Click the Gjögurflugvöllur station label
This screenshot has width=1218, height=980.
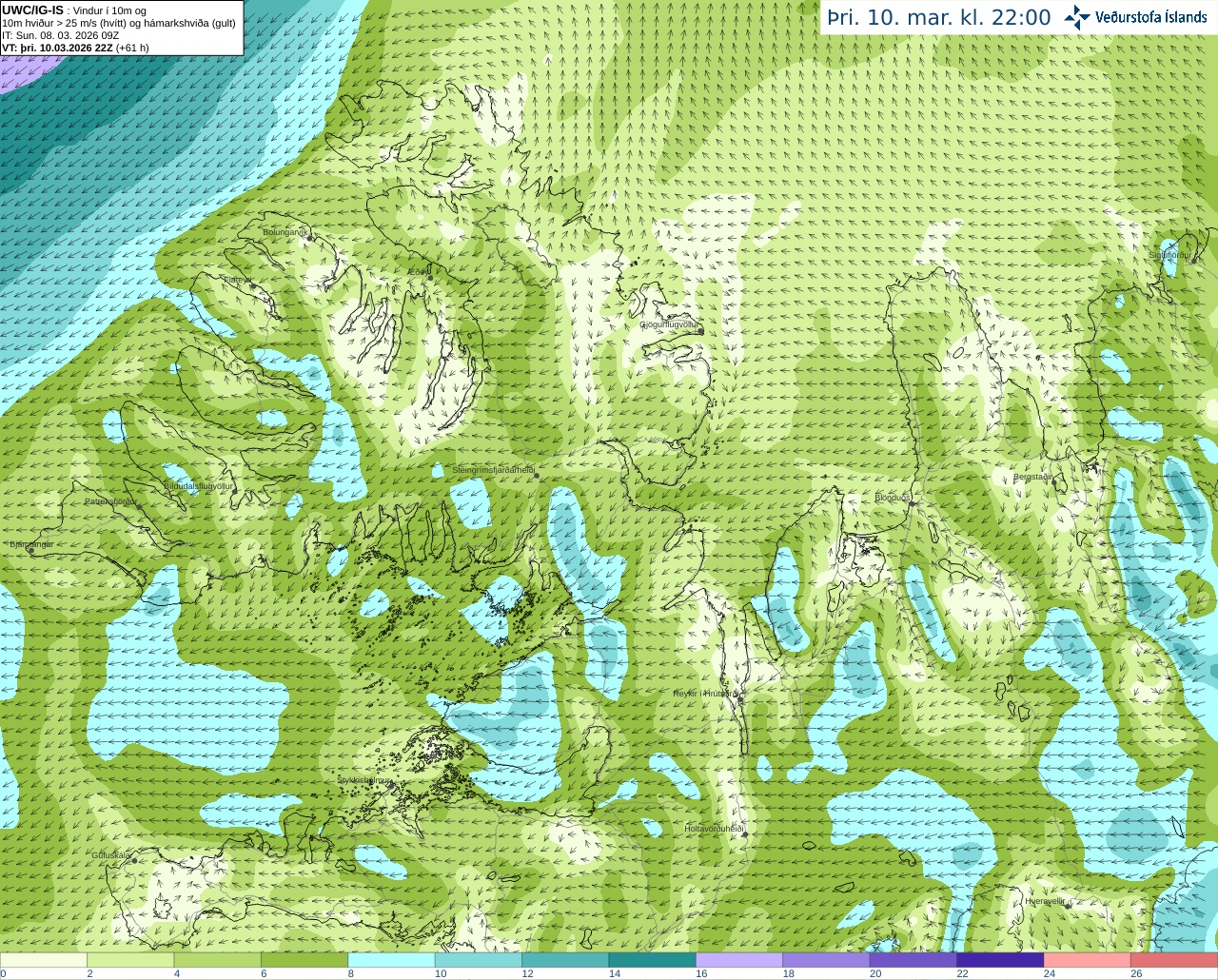pos(669,324)
